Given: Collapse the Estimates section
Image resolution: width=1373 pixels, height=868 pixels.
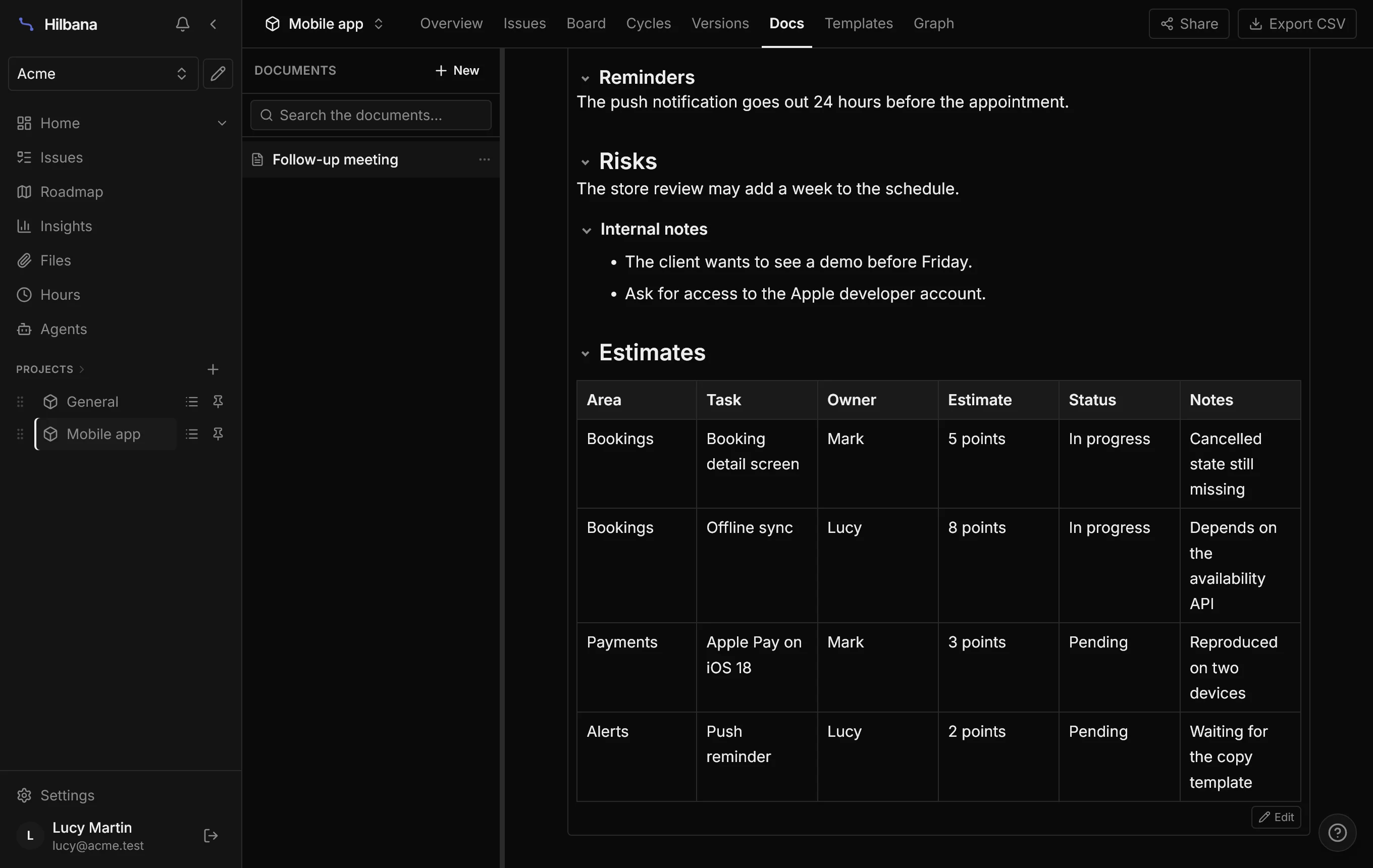Looking at the screenshot, I should (x=585, y=354).
